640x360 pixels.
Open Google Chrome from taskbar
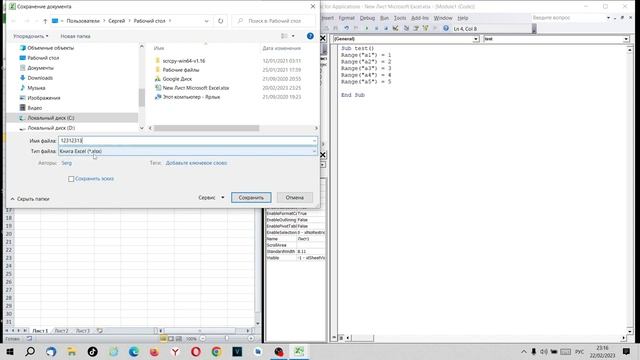(216, 351)
